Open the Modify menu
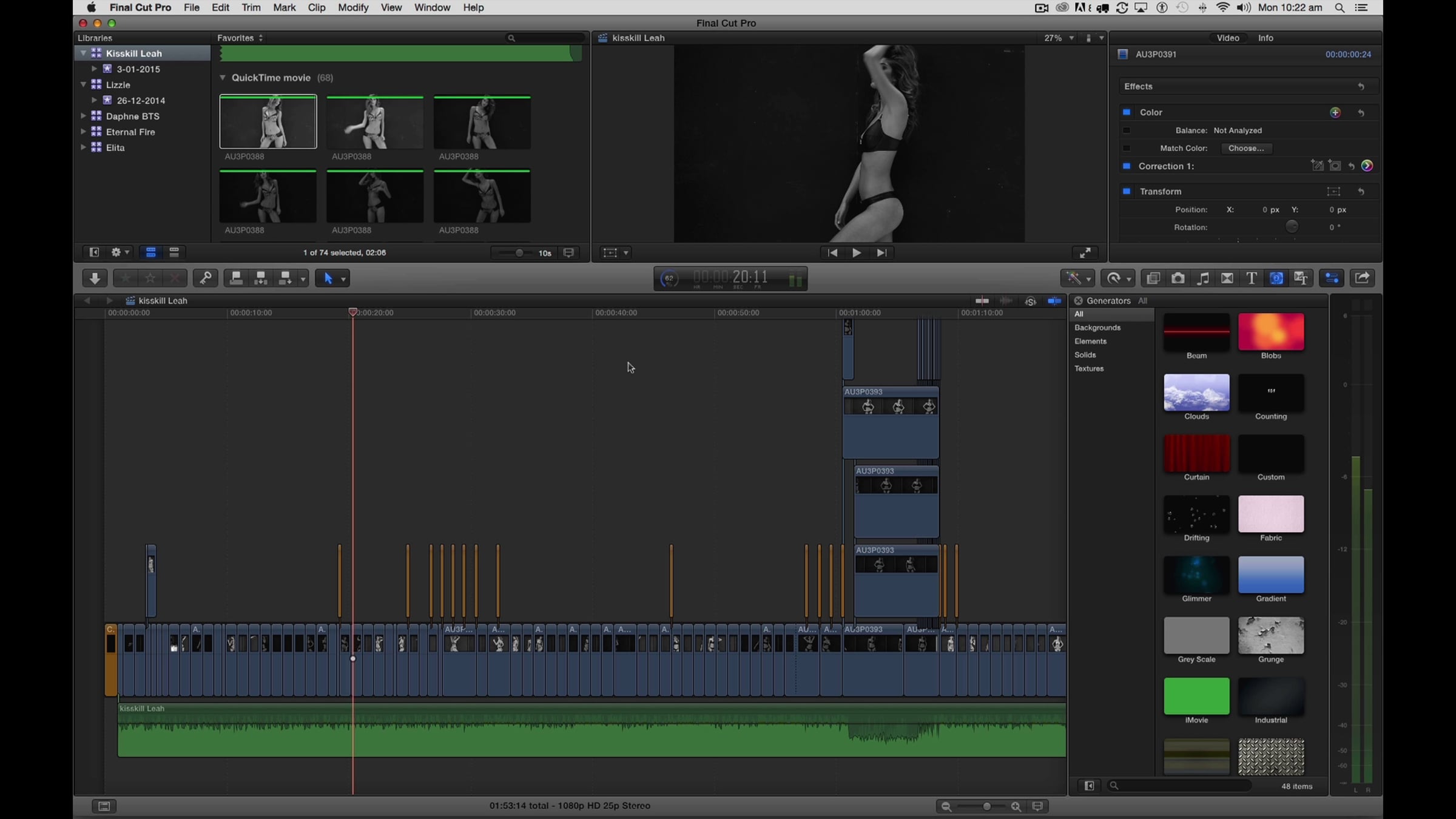The image size is (1456, 819). (353, 7)
